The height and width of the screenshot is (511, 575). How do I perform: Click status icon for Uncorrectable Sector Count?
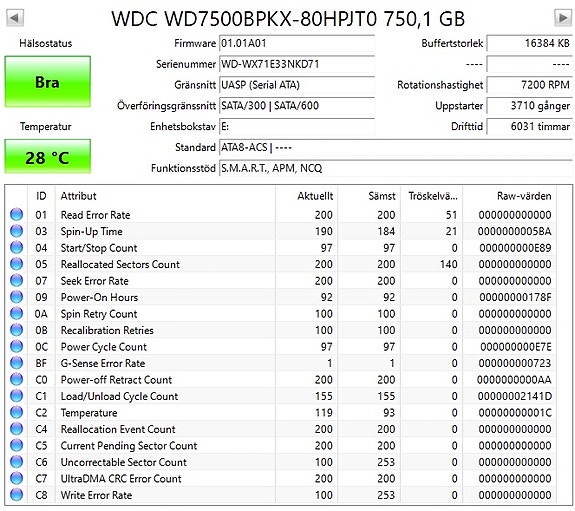(x=17, y=462)
